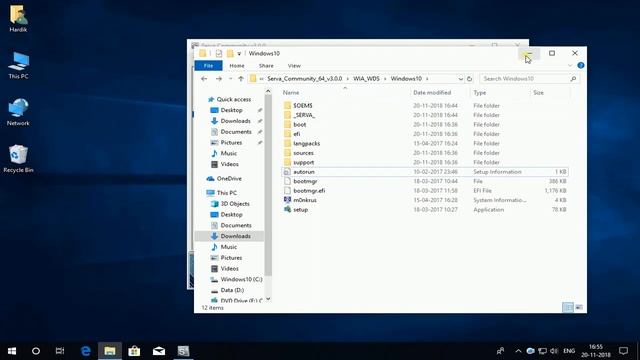Click the Properties quick access toolbar icon

pyautogui.click(x=219, y=53)
